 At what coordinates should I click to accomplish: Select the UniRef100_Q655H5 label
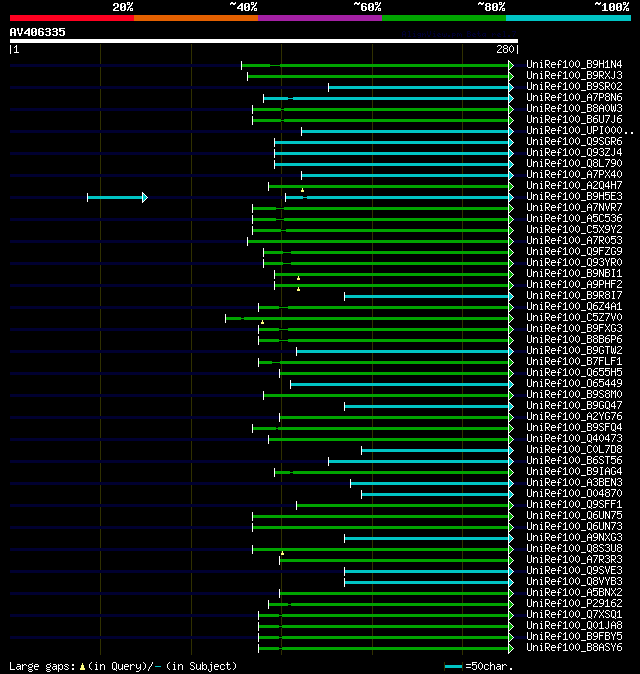tap(574, 373)
